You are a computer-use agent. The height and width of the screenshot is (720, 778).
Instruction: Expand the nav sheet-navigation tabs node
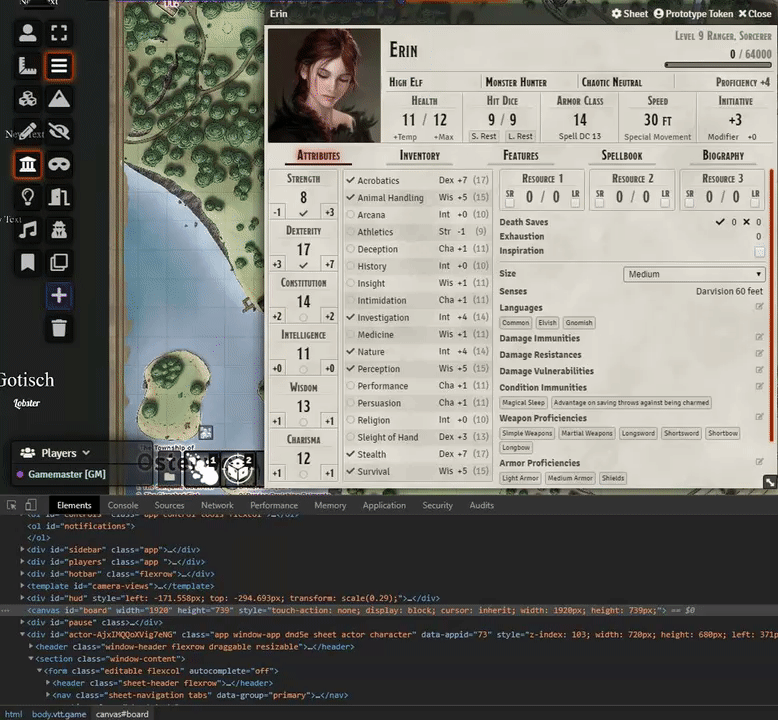[x=48, y=695]
